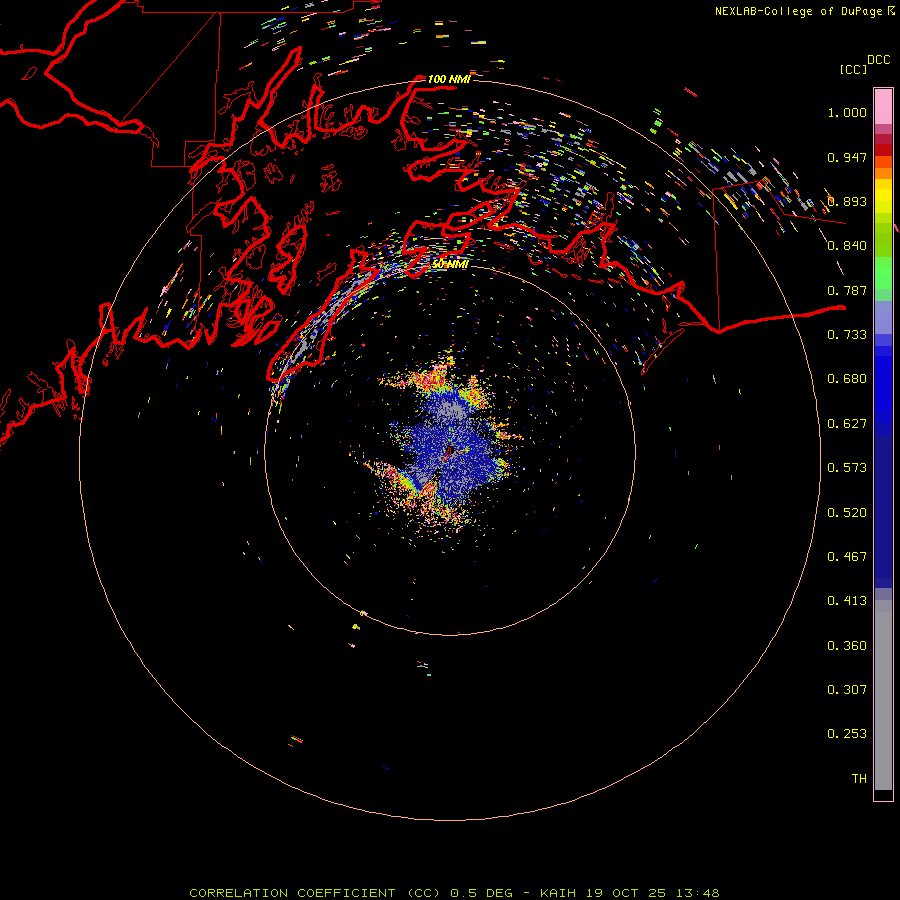Click the 50 NMI range ring label
The height and width of the screenshot is (900, 900).
click(450, 264)
